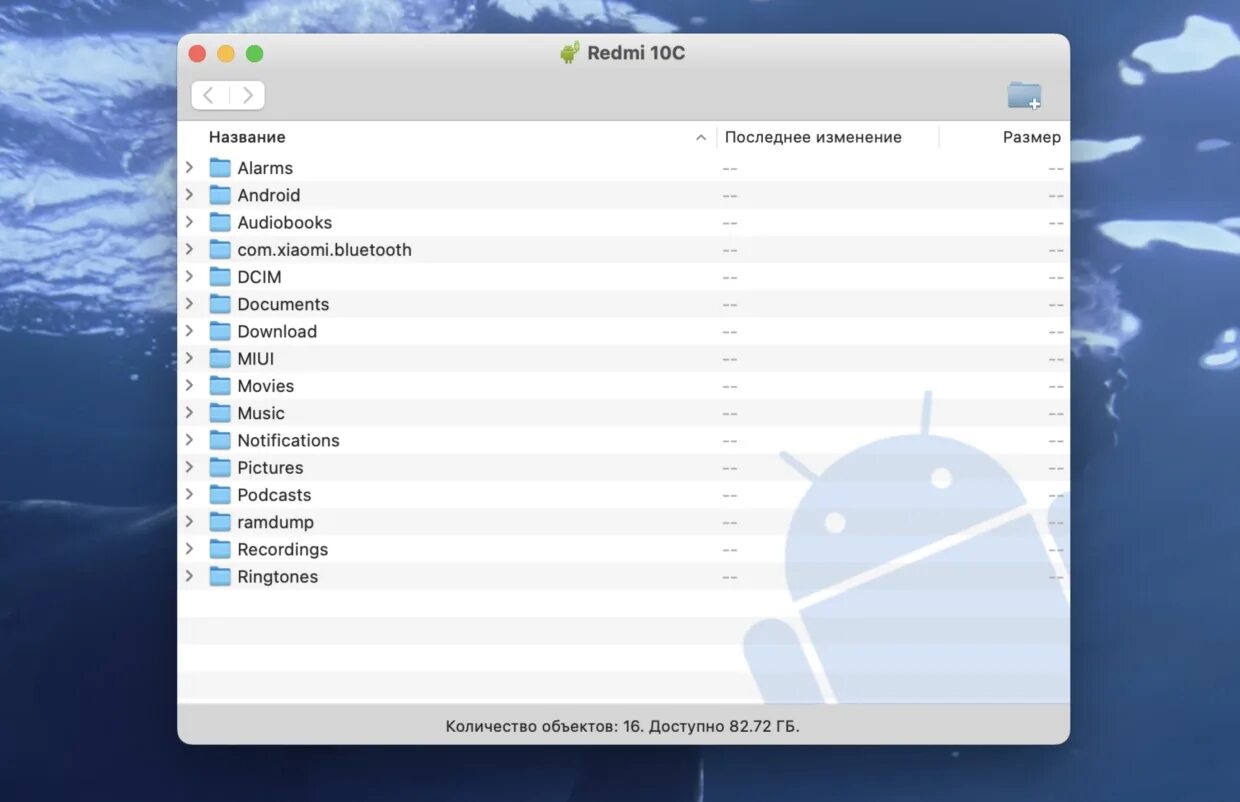Expand the Ringtones folder
The width and height of the screenshot is (1240, 802).
(x=189, y=575)
